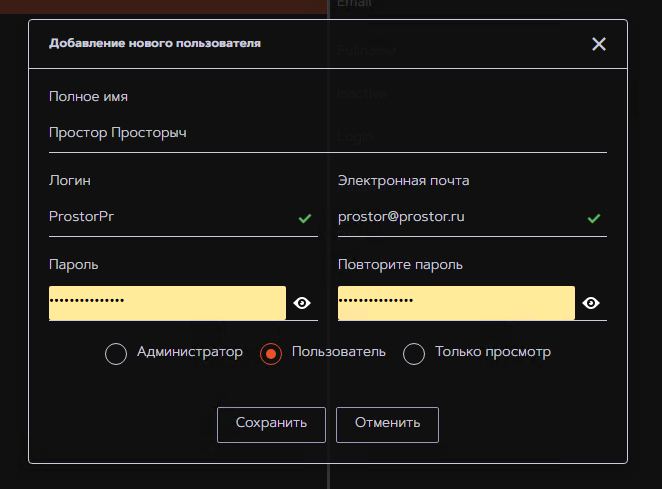Pick the Только просмотр radio option
The image size is (662, 489).
414,354
